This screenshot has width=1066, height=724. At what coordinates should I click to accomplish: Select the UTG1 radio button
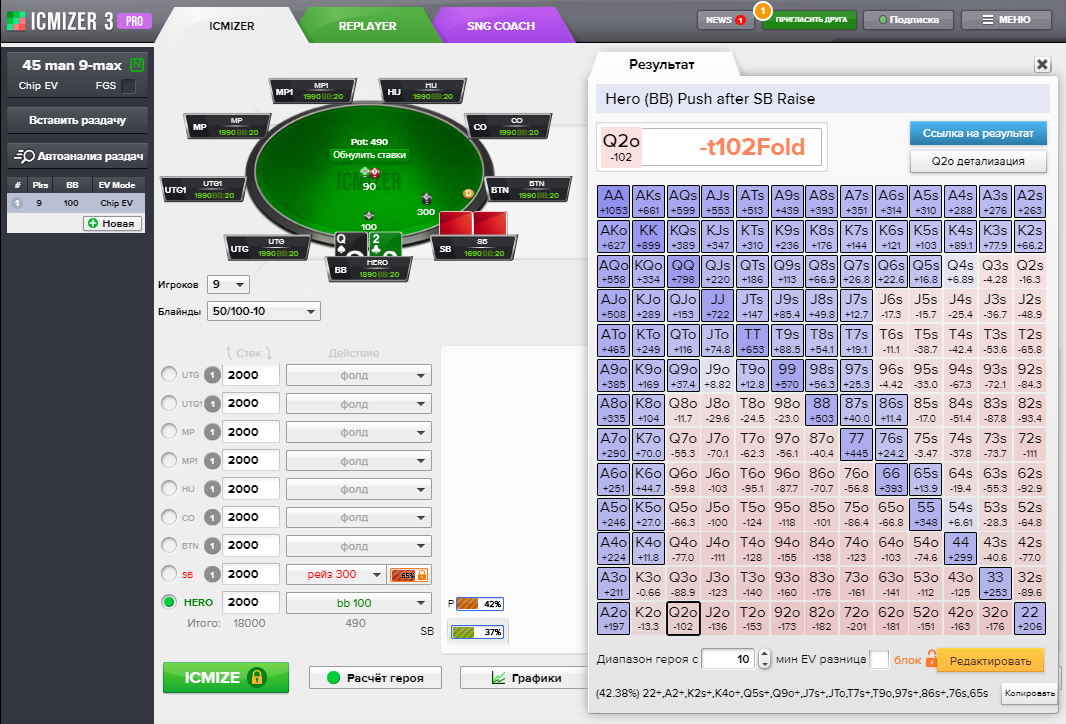click(169, 403)
